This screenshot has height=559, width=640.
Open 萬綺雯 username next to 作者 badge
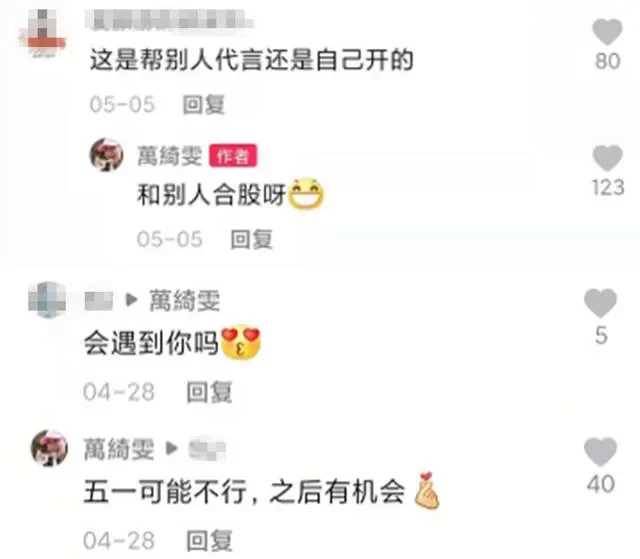(x=169, y=155)
